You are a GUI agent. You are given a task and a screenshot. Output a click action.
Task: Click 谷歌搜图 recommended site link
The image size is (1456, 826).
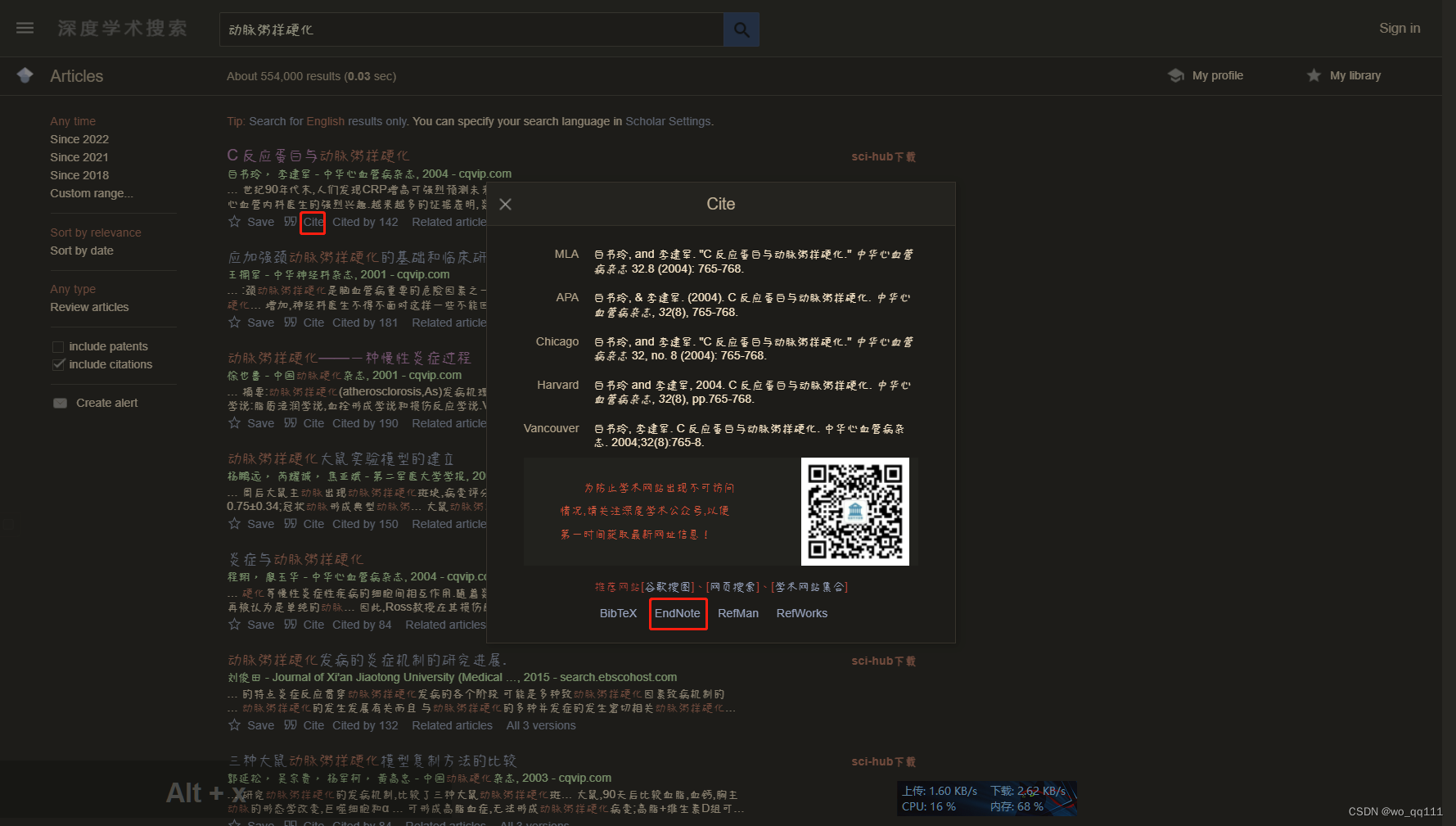[668, 587]
